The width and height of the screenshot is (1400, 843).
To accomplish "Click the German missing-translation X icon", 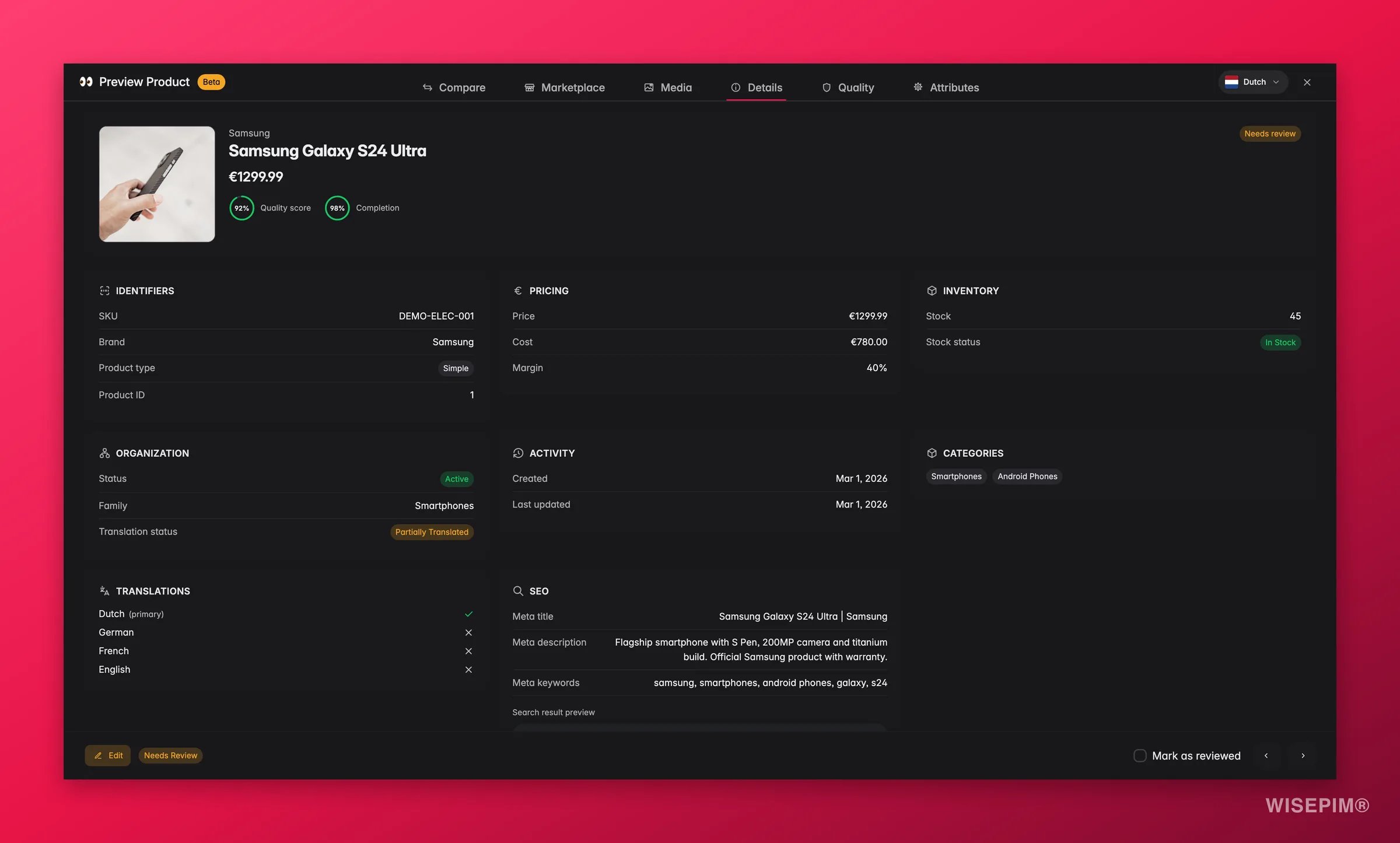I will [468, 632].
